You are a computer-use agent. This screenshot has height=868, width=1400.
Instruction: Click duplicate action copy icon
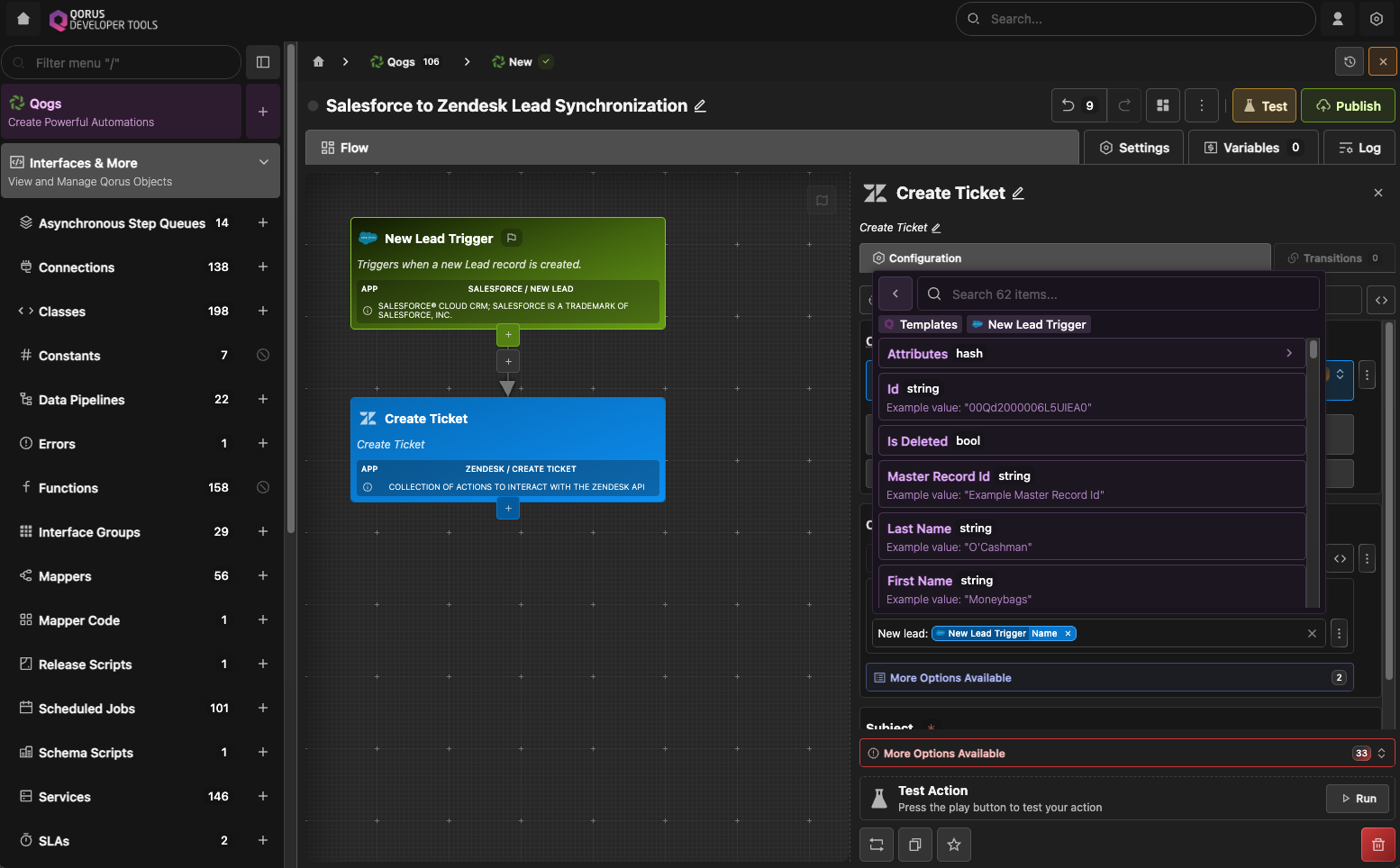(915, 845)
